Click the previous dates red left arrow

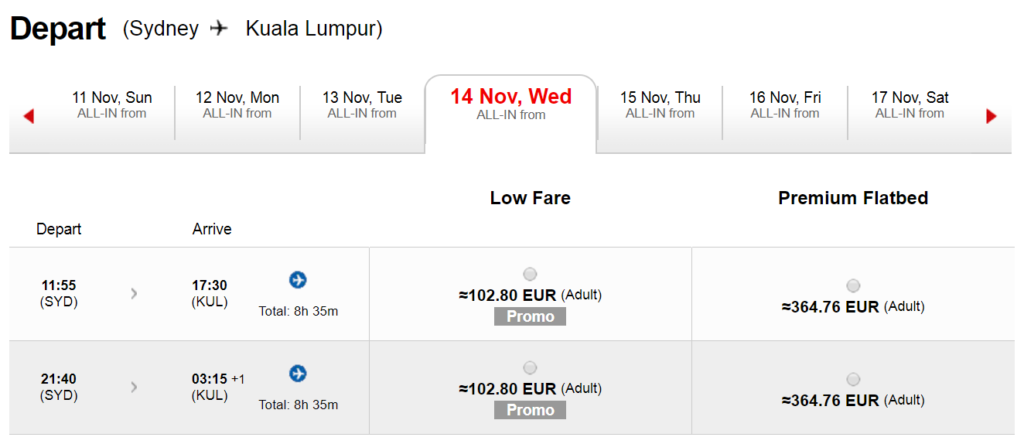[x=28, y=117]
